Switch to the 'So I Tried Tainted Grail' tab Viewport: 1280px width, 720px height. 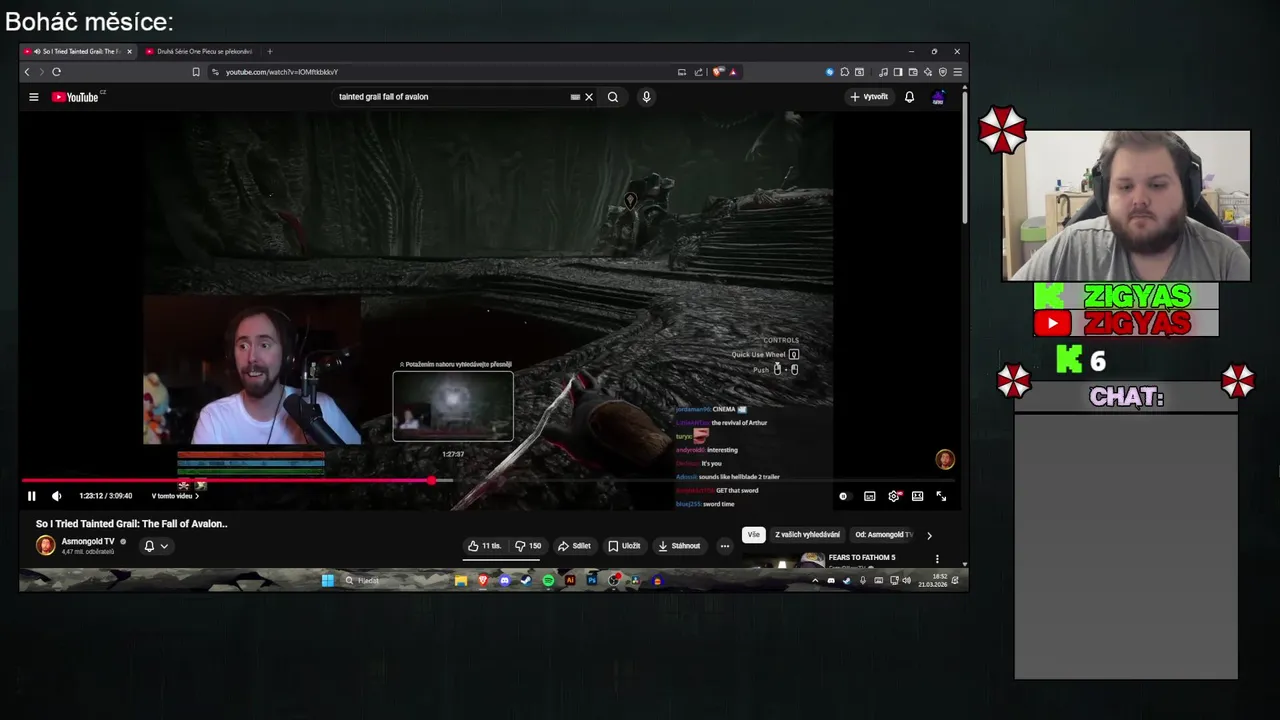pos(77,51)
